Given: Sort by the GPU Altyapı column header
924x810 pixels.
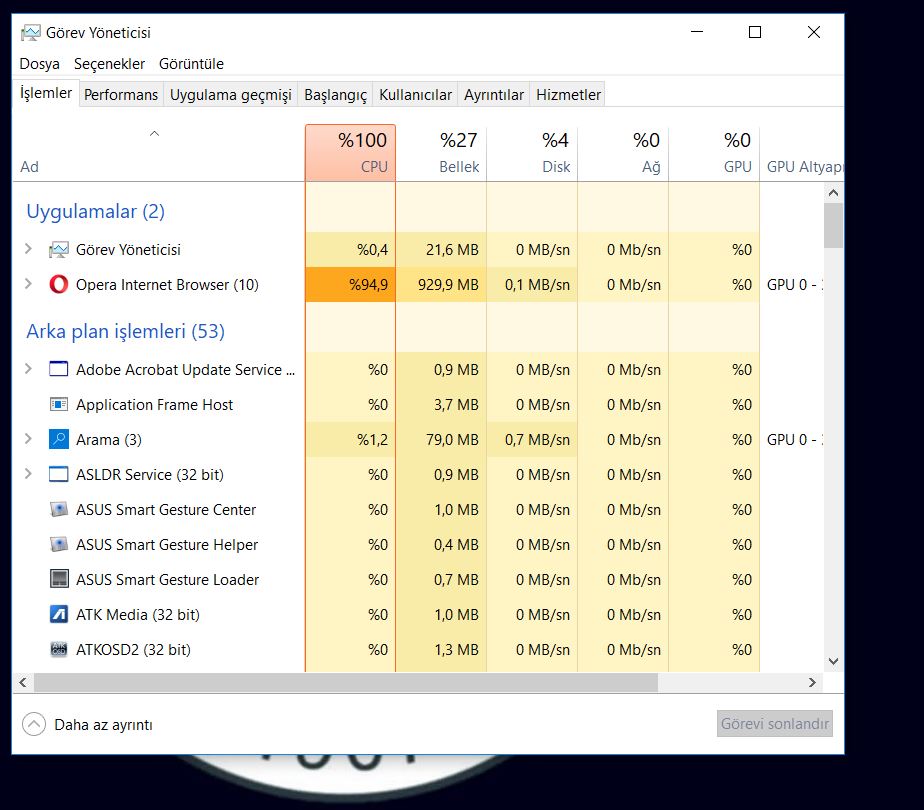Looking at the screenshot, I should (802, 153).
